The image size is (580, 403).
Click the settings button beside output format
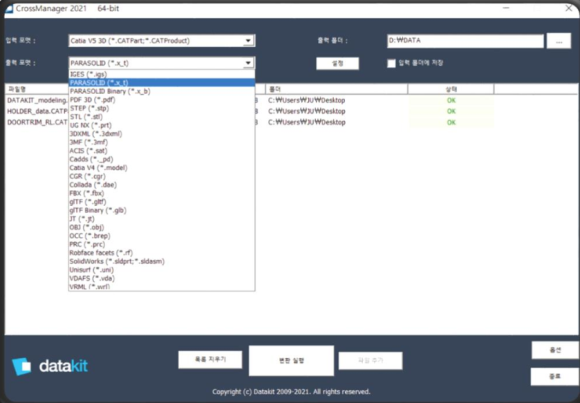point(337,63)
